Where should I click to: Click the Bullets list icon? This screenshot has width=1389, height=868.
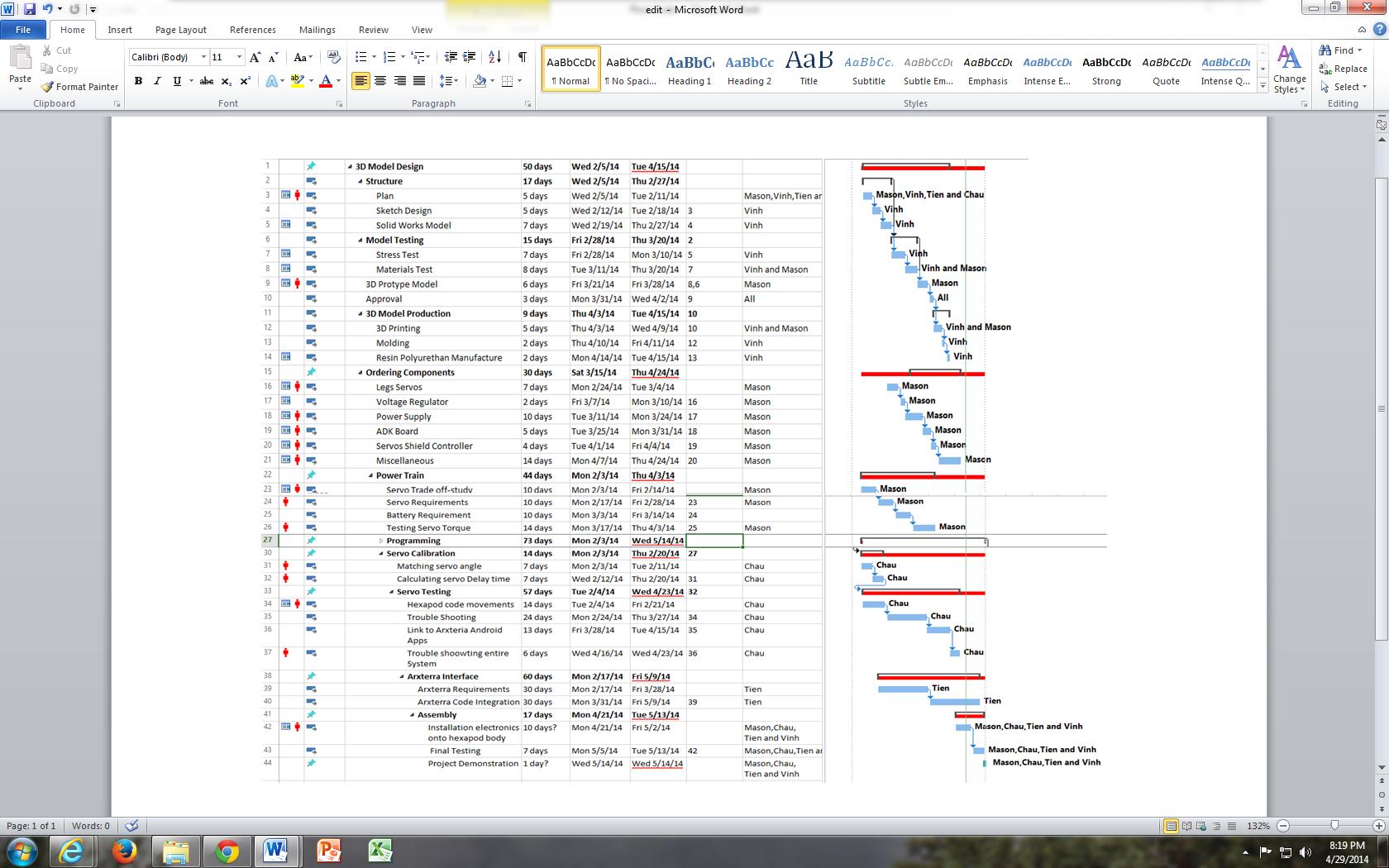pos(360,57)
